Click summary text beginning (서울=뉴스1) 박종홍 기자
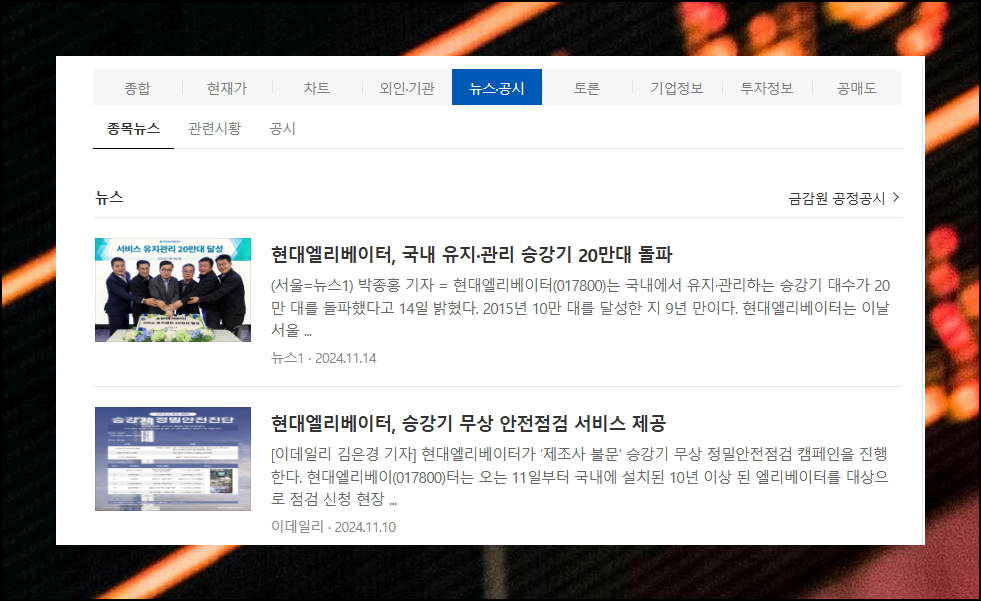Viewport: 981px width, 601px height. tap(580, 307)
